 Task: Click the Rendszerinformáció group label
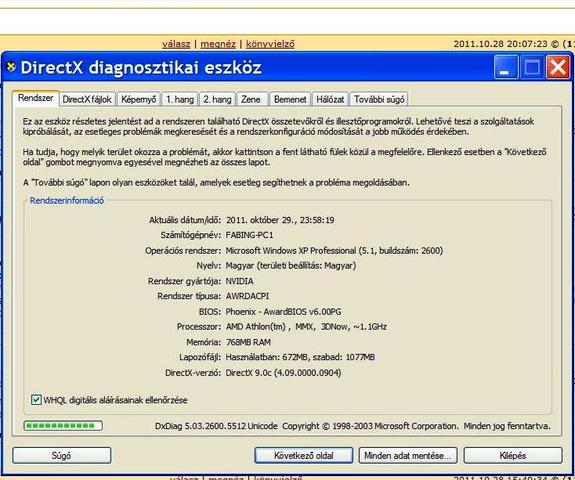tap(67, 201)
